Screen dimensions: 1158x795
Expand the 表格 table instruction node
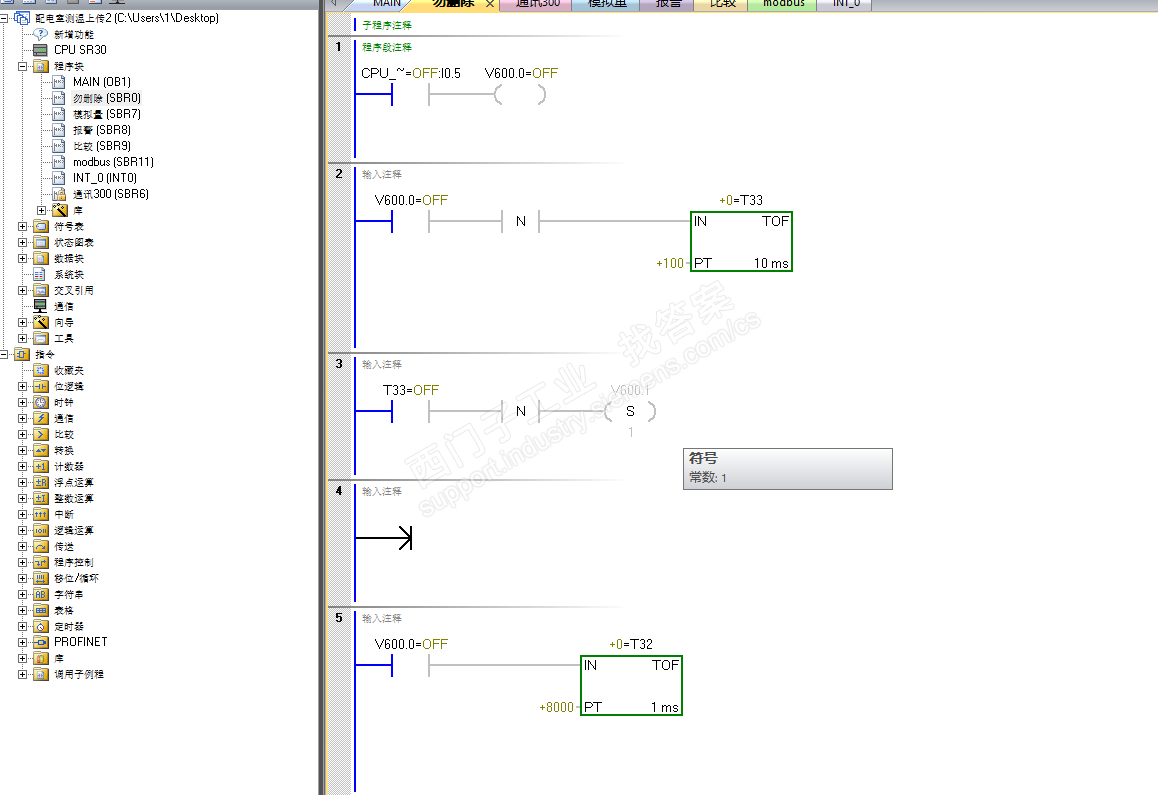click(x=22, y=610)
